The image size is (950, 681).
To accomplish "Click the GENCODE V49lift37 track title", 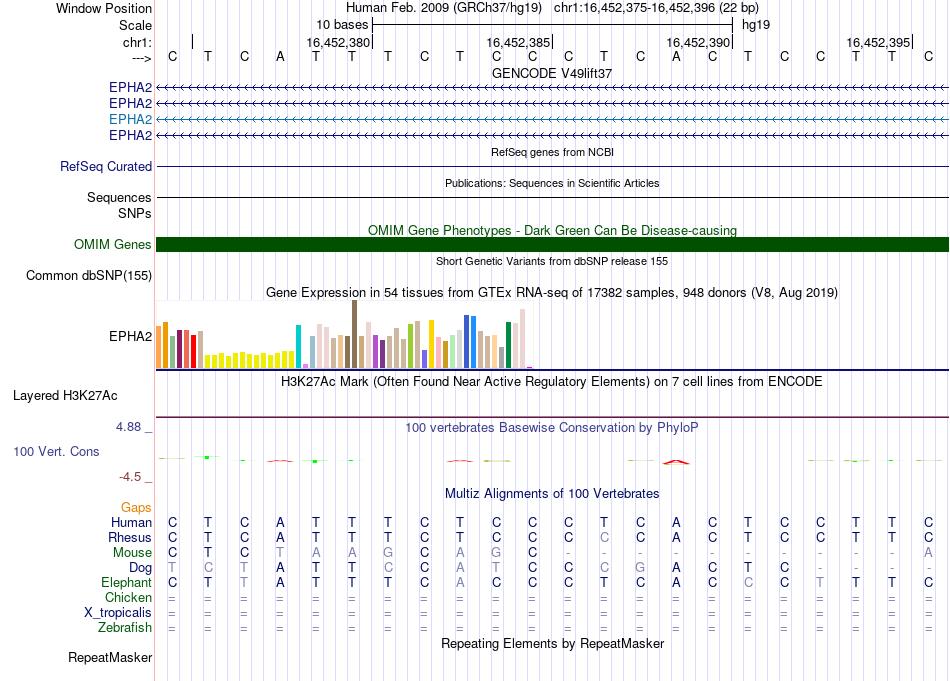I will pyautogui.click(x=552, y=74).
